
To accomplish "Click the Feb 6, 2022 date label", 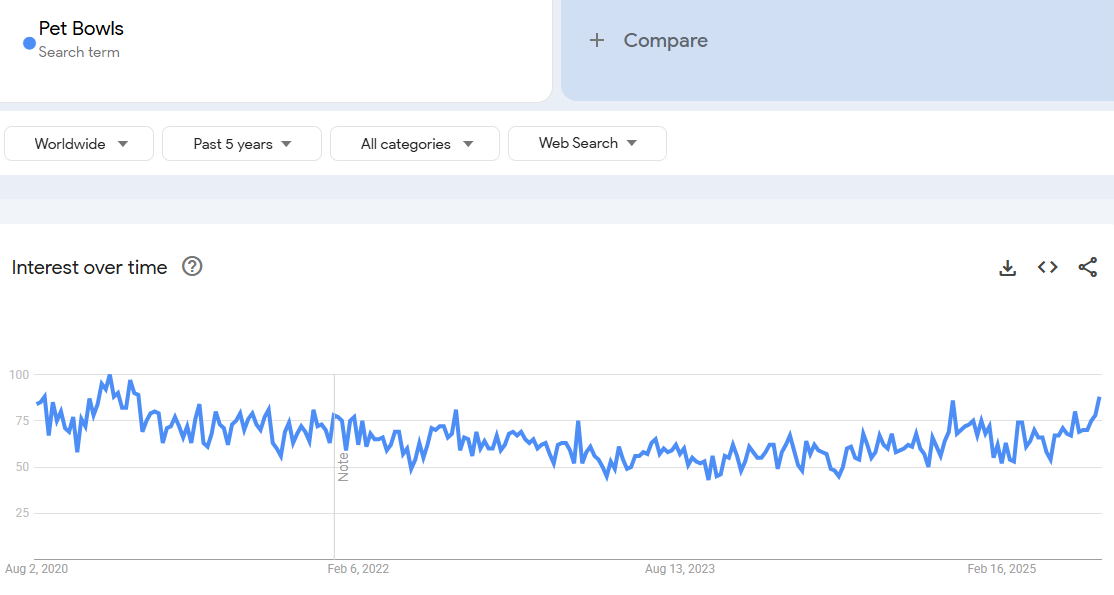I will click(358, 569).
